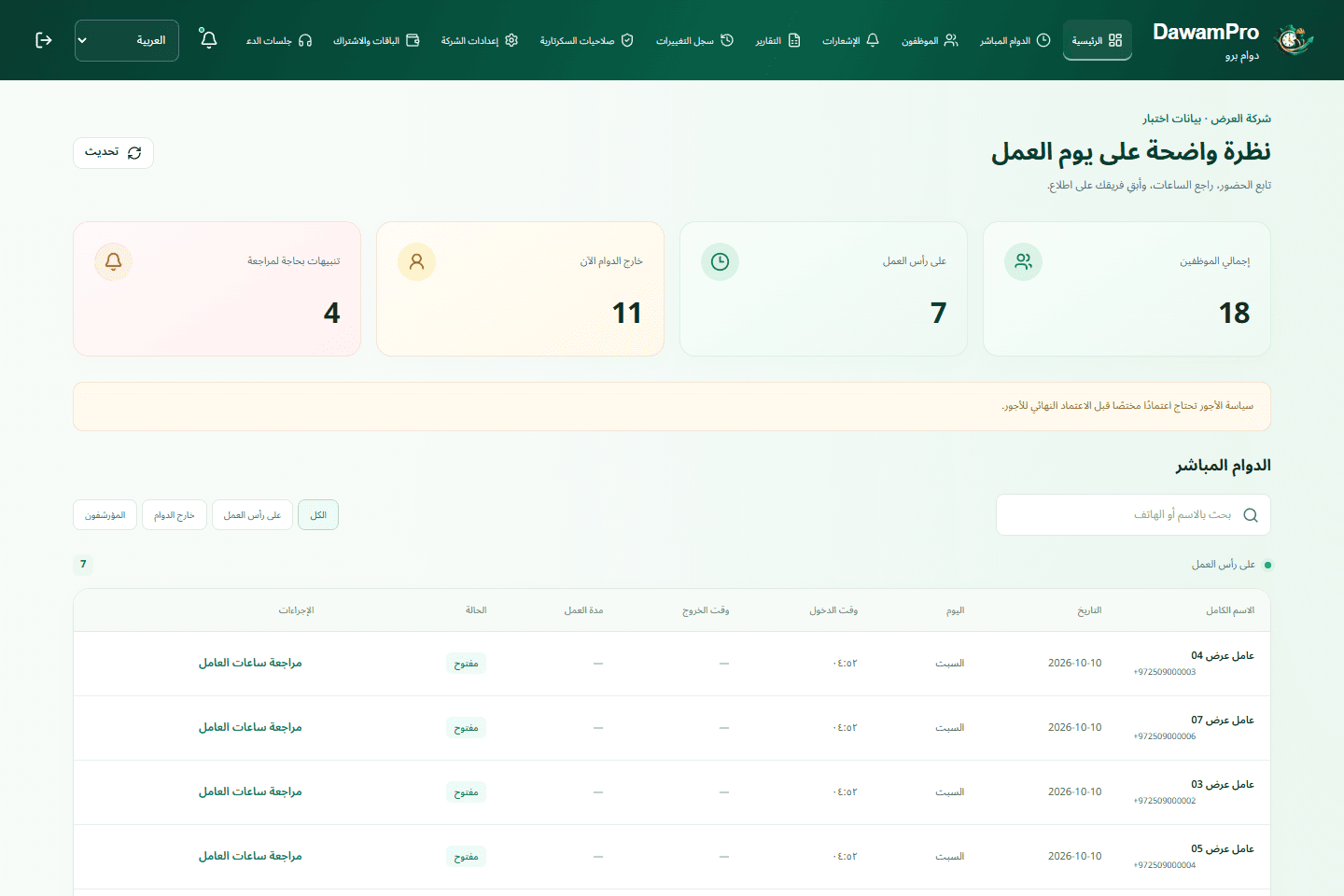Click the company settings gear icon

511,40
